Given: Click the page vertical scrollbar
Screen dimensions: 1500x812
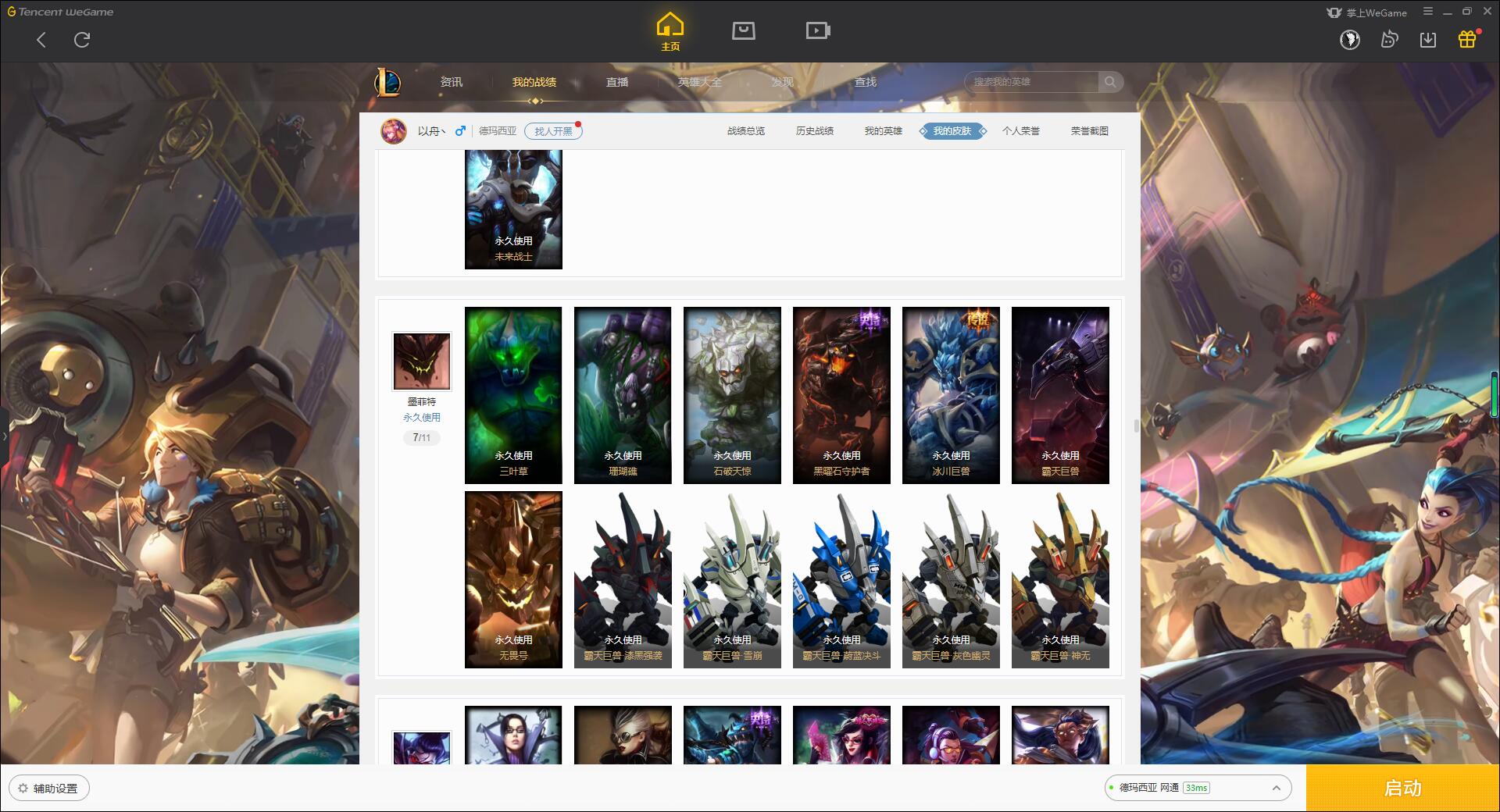Looking at the screenshot, I should tap(1136, 426).
